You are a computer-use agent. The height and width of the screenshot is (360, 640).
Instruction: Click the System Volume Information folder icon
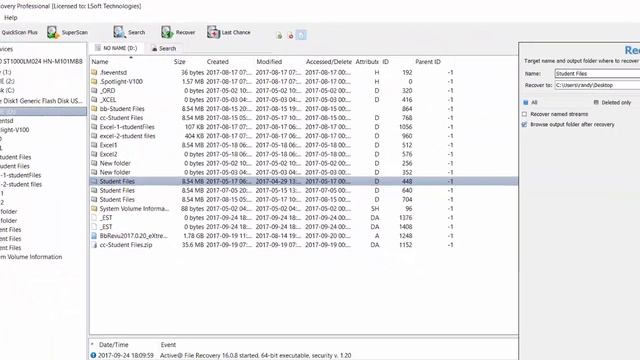94,208
